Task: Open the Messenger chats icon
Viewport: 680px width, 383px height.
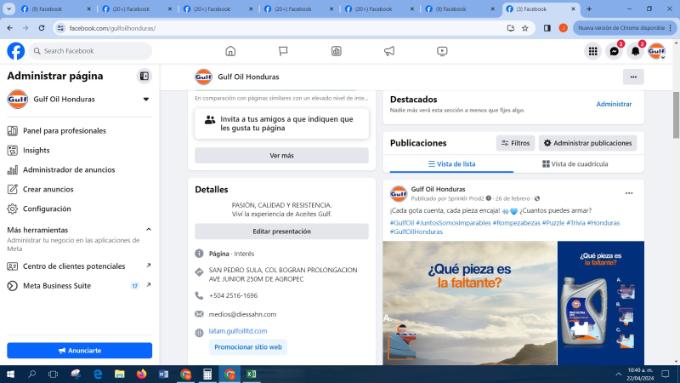Action: click(614, 51)
